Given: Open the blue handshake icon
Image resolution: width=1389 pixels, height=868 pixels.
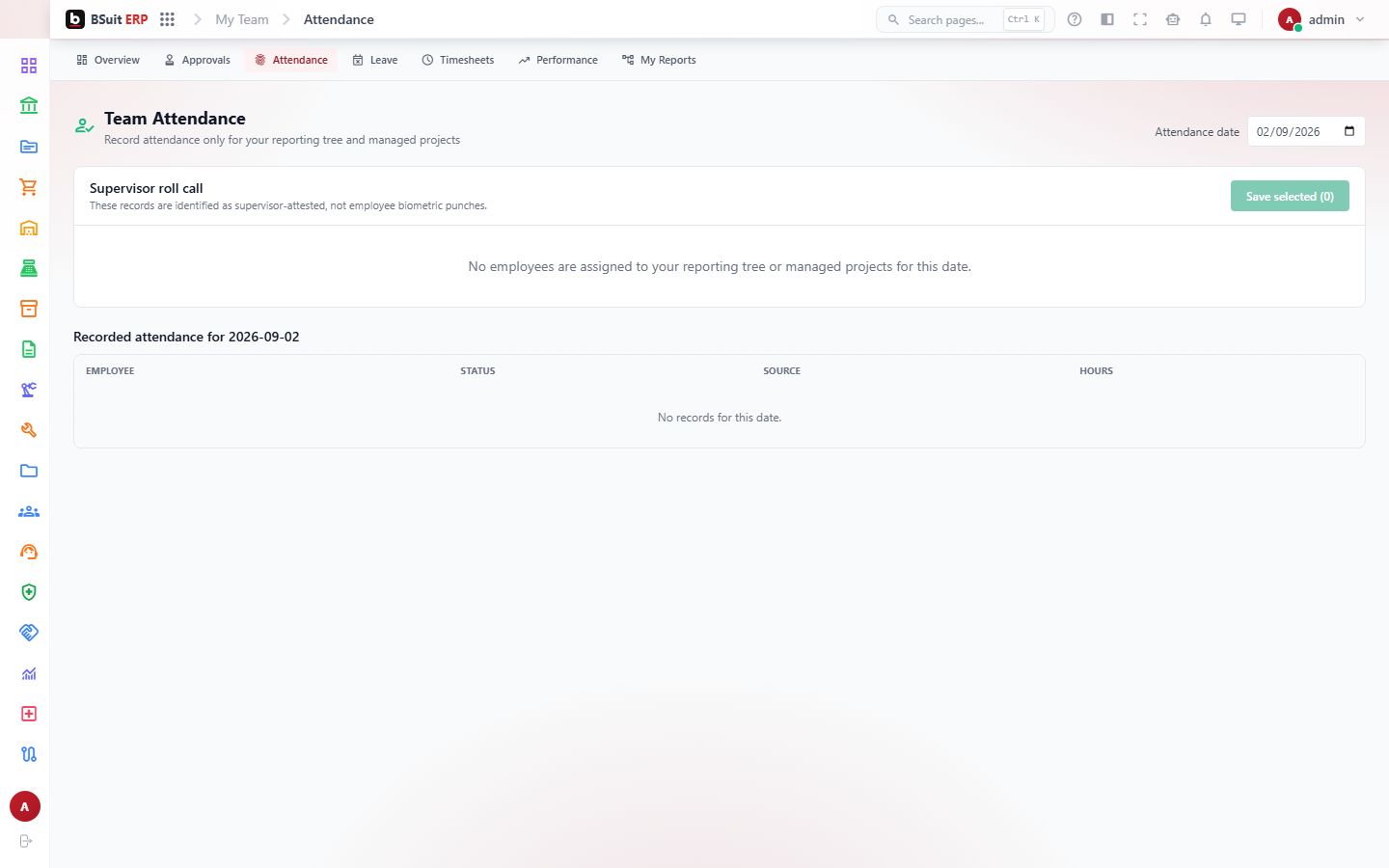Looking at the screenshot, I should coord(29,633).
